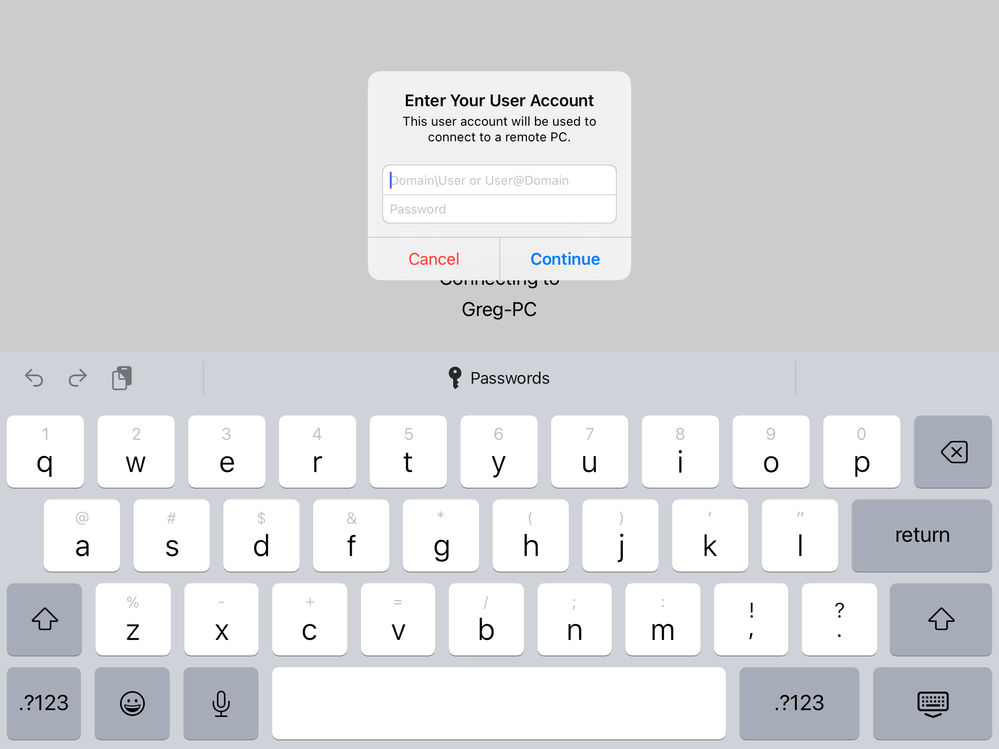This screenshot has height=749, width=999.
Task: Tap the return key
Action: (x=921, y=535)
